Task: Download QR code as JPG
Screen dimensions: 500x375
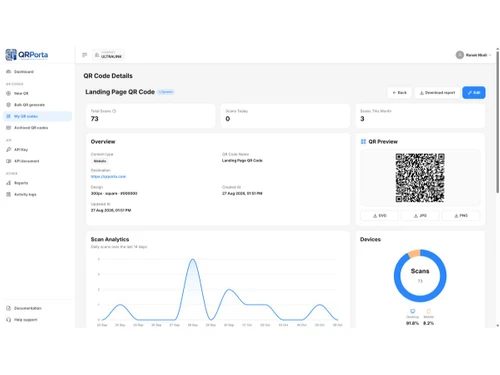Action: (x=420, y=216)
